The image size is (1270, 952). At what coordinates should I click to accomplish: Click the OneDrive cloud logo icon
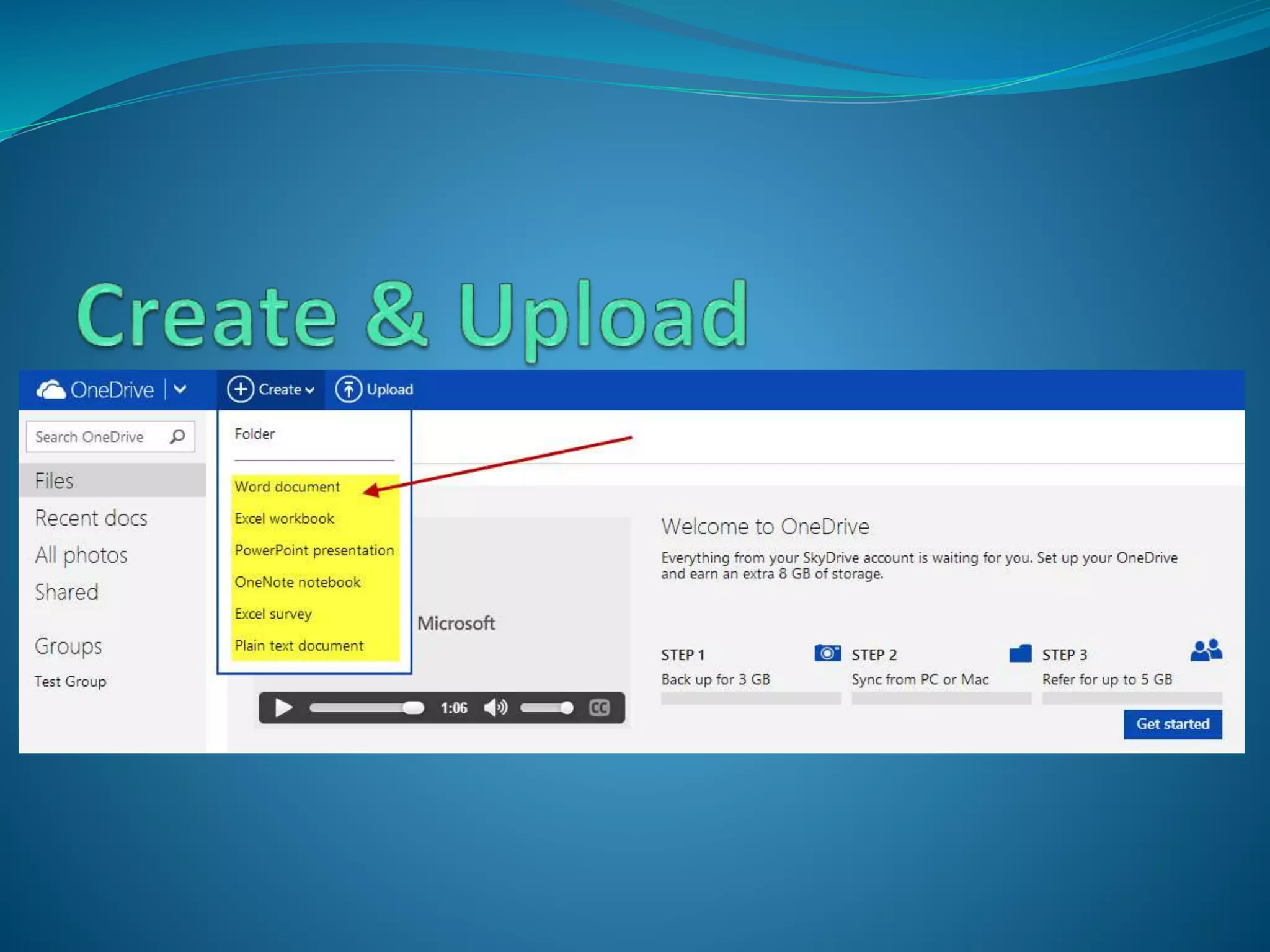pos(51,389)
